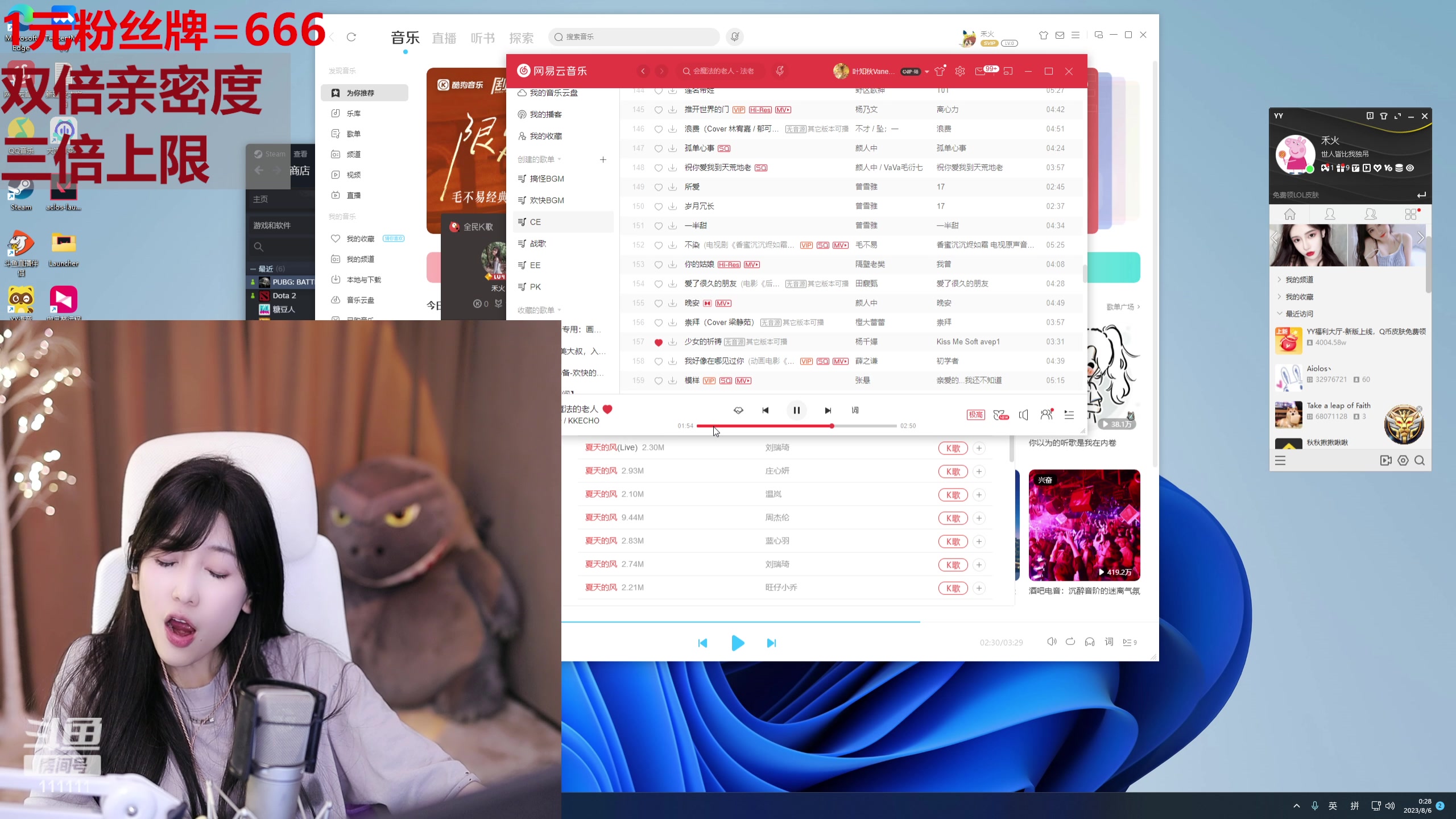The width and height of the screenshot is (1456, 819).
Task: Skip to next song in NetEase player
Action: [828, 410]
